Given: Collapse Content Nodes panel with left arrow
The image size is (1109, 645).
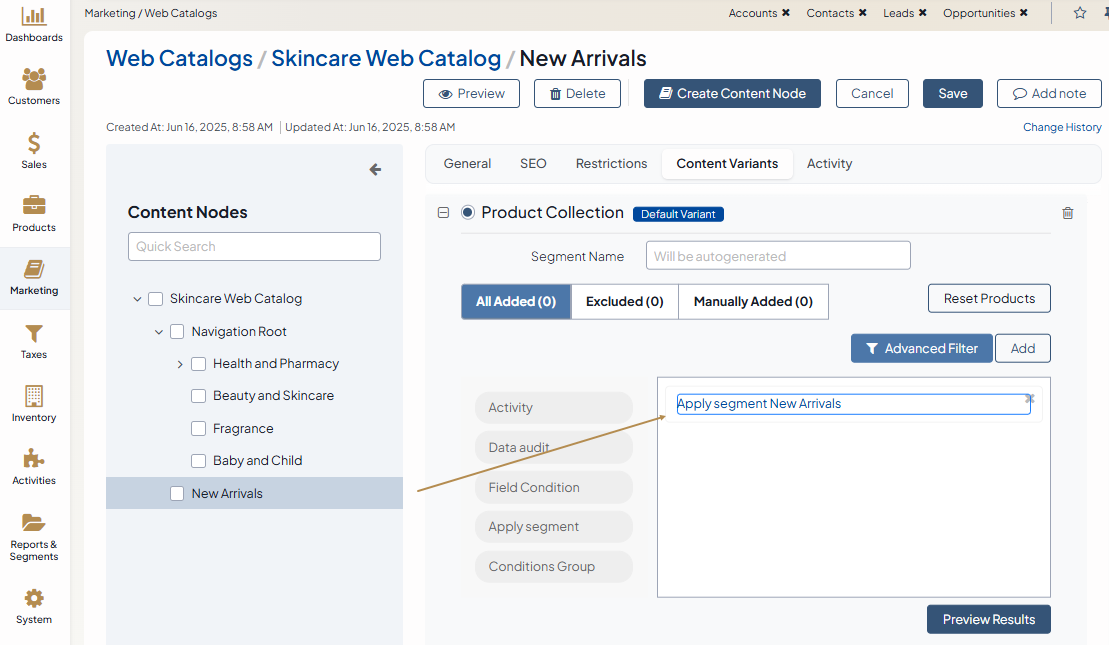Looking at the screenshot, I should (375, 170).
